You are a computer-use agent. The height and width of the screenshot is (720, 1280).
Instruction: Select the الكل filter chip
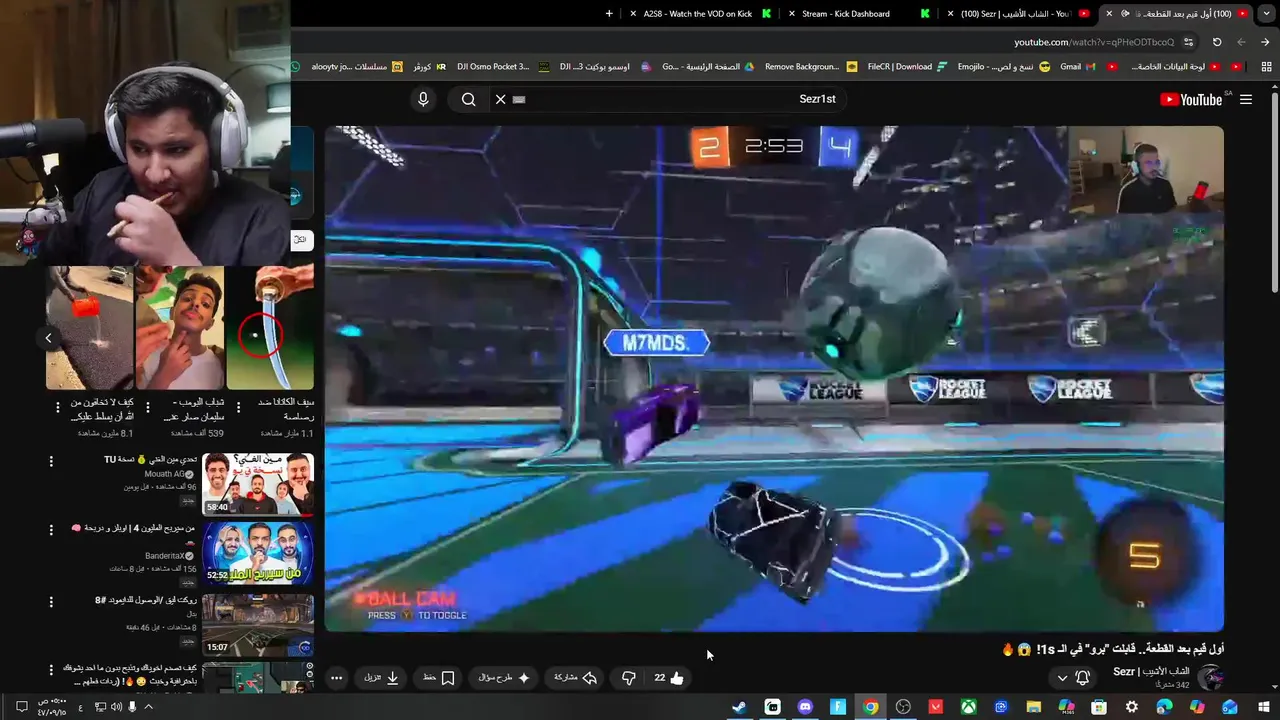click(302, 240)
